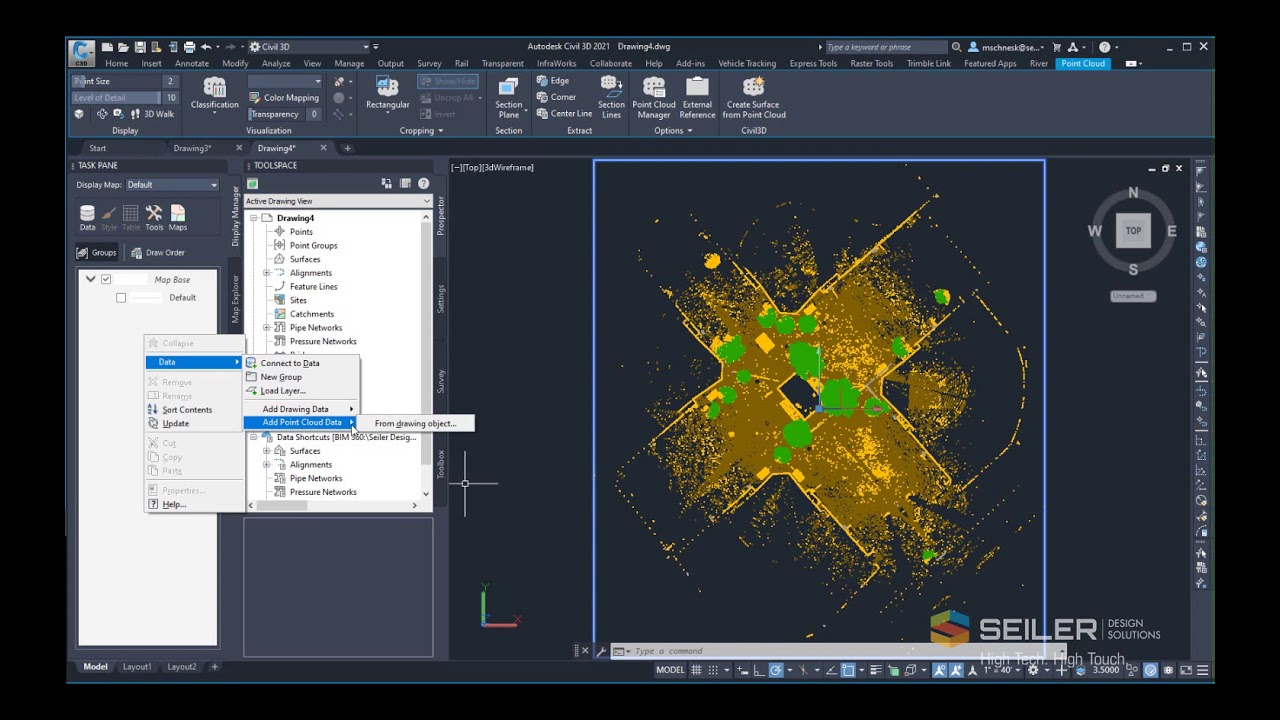The width and height of the screenshot is (1280, 720).
Task: Click the Toolspace help icon
Action: click(424, 183)
